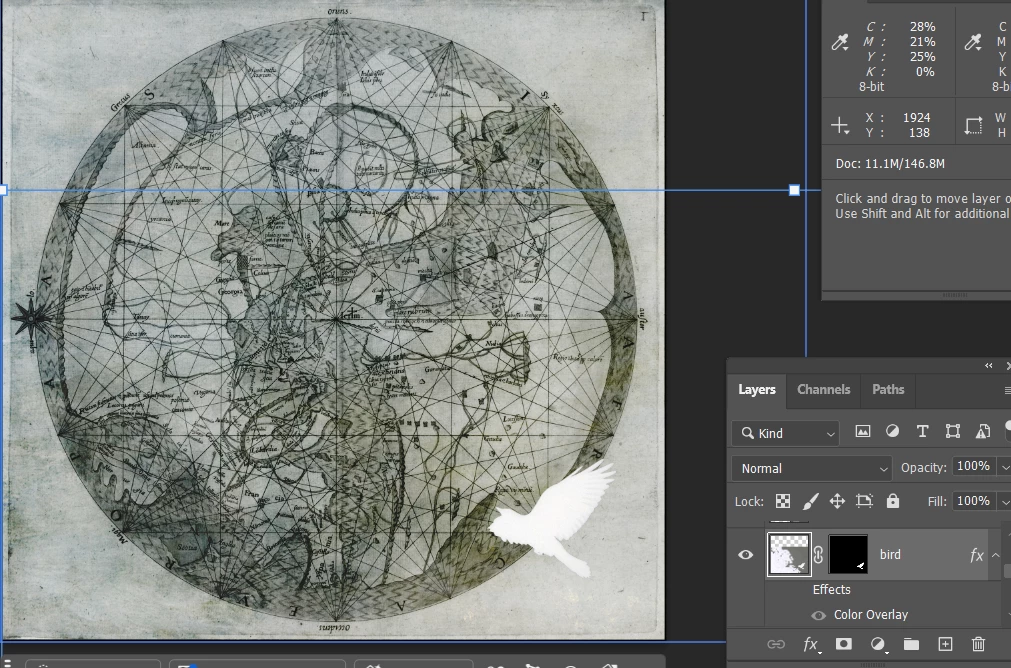This screenshot has width=1011, height=668.
Task: Click the 8-bit label under CMYK values
Action: click(871, 86)
